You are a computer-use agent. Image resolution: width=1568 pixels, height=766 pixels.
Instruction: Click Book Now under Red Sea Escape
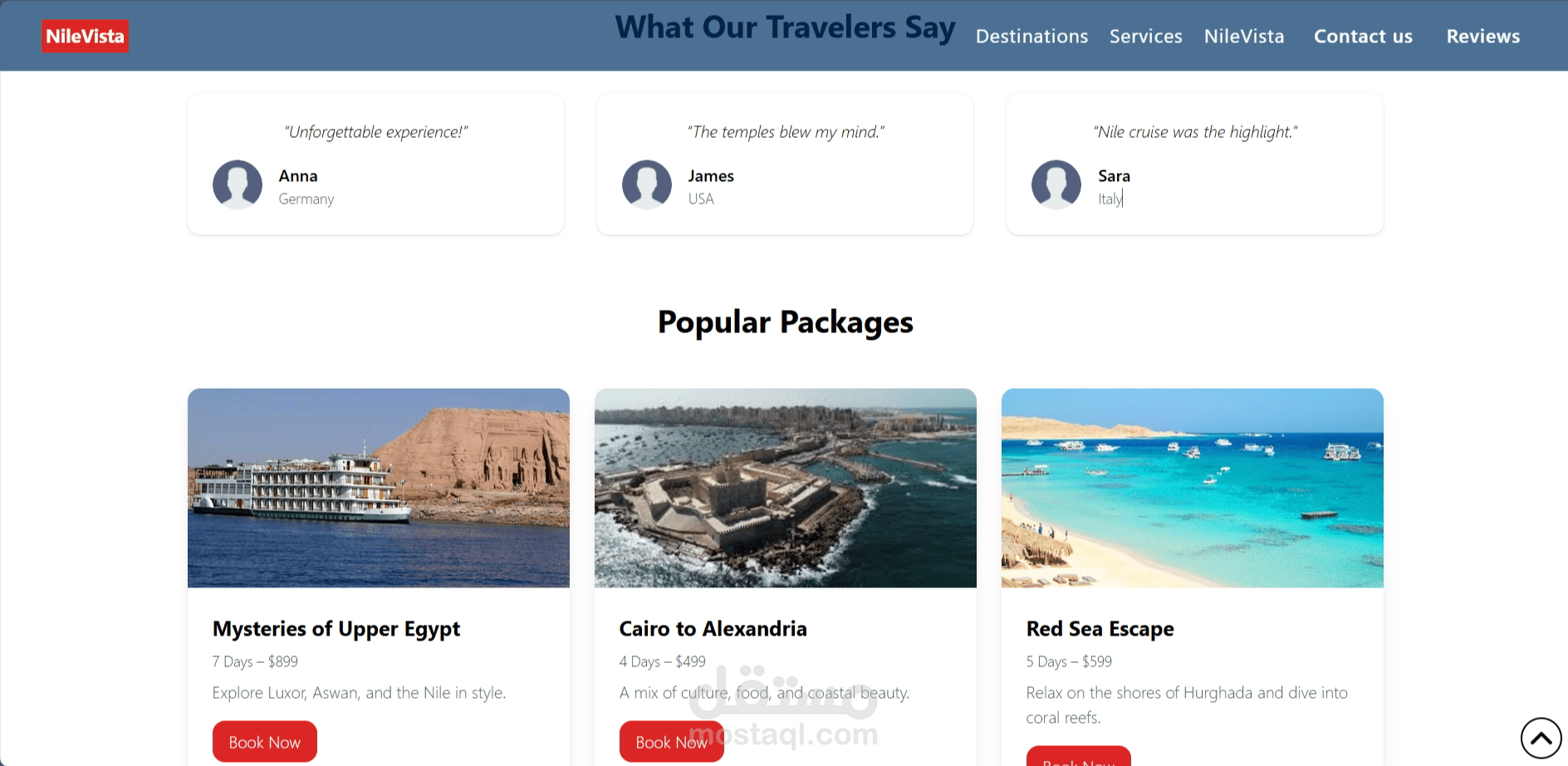1079,757
